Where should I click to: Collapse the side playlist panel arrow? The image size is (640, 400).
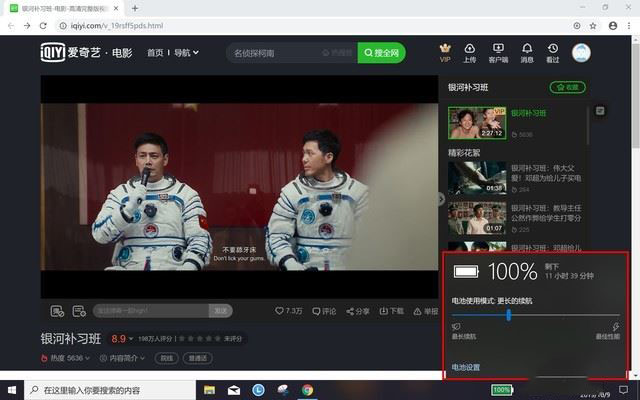[441, 199]
